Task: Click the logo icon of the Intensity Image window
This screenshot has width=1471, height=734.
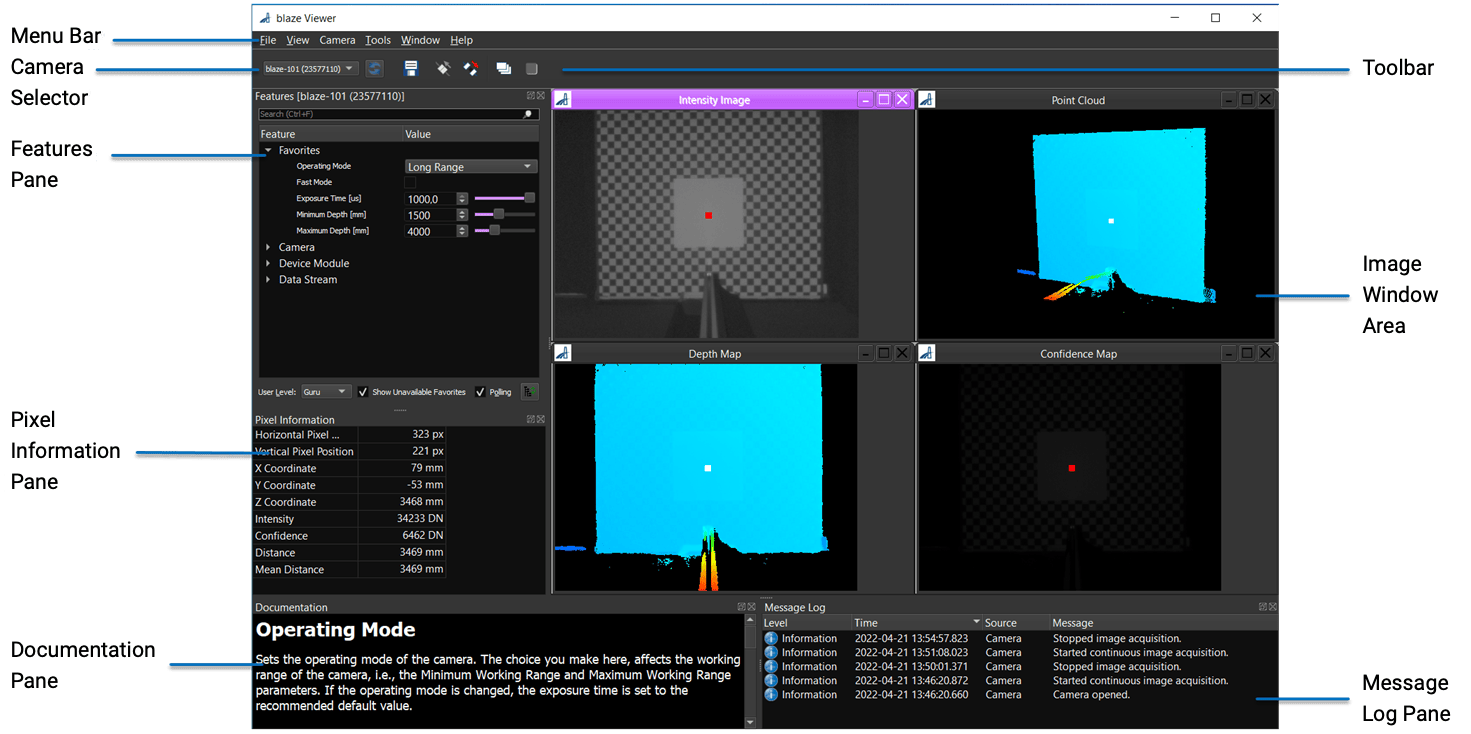Action: tap(562, 99)
